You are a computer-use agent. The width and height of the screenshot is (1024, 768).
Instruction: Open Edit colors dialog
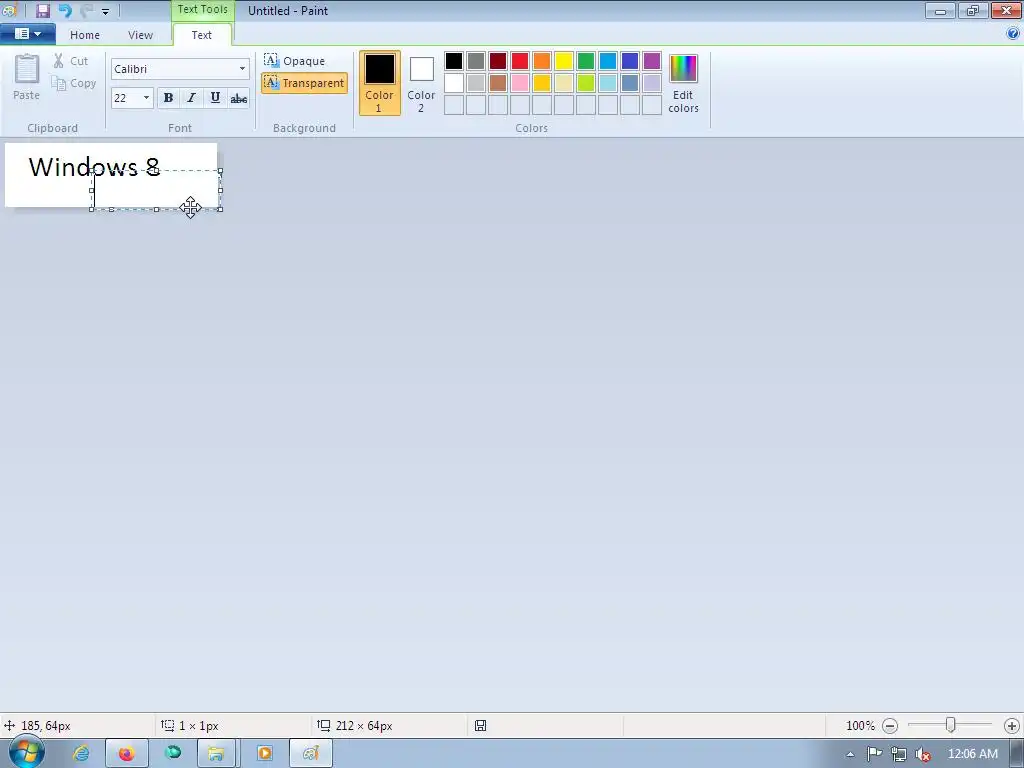click(x=683, y=83)
